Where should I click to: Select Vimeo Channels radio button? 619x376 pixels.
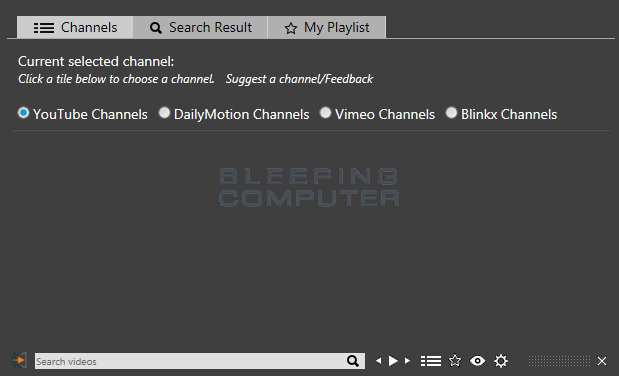(325, 113)
